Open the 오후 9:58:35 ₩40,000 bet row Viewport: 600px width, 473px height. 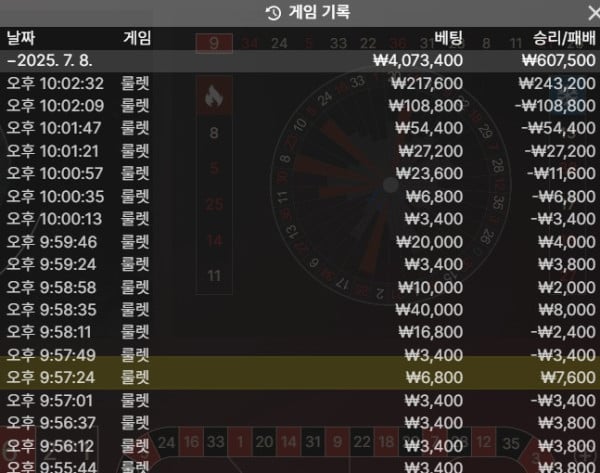[x=300, y=310]
